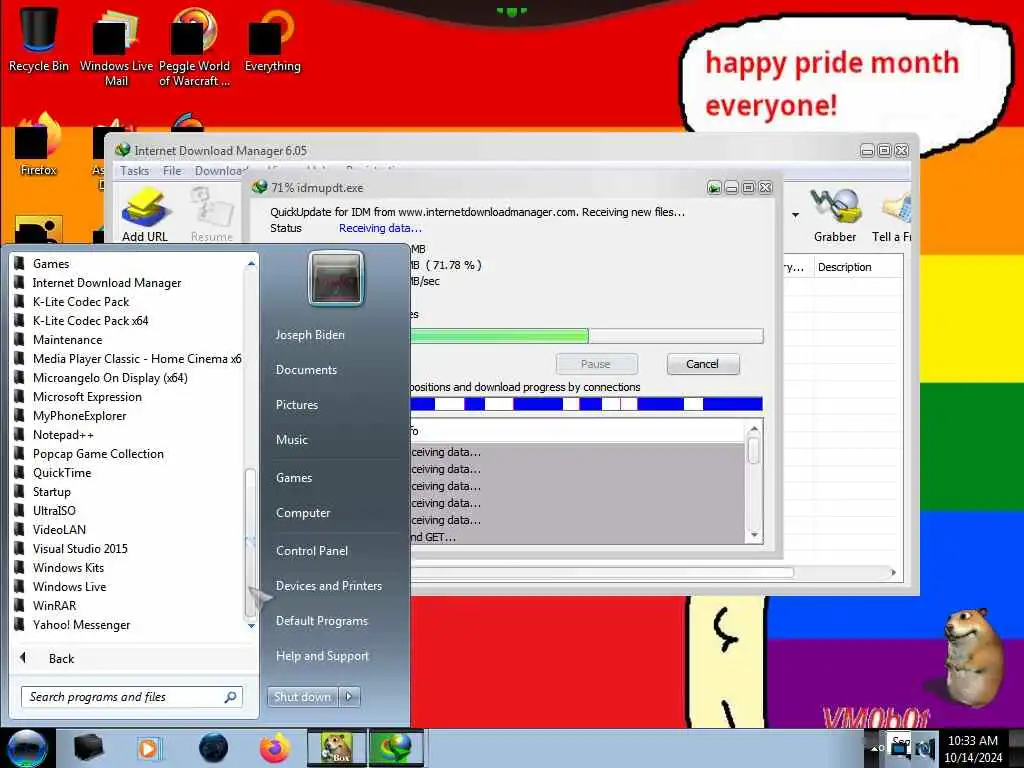
Task: Click the black box taskbar icon
Action: pyautogui.click(x=89, y=748)
